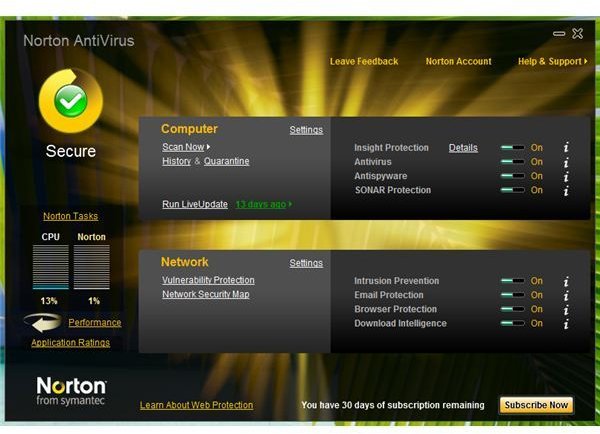Toggle SONAR Protection switch

click(x=512, y=190)
